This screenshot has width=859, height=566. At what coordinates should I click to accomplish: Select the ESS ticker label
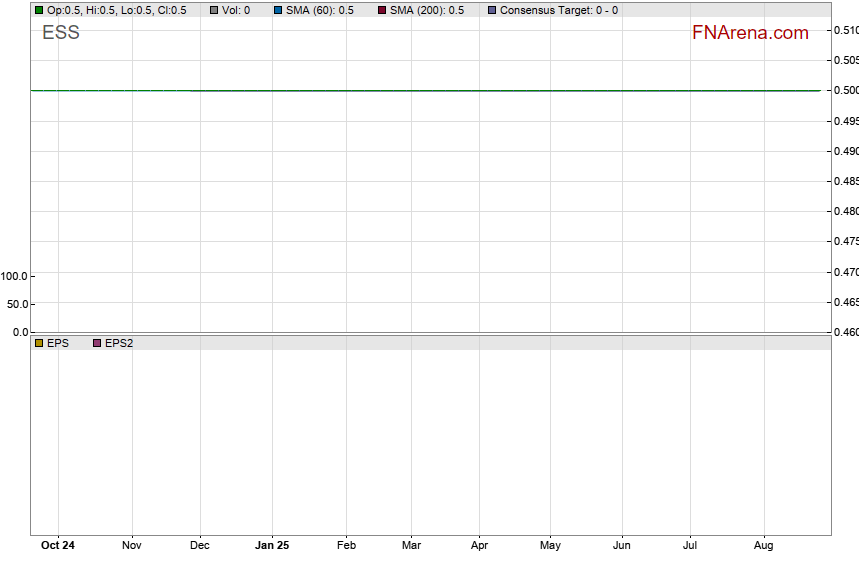pyautogui.click(x=61, y=33)
